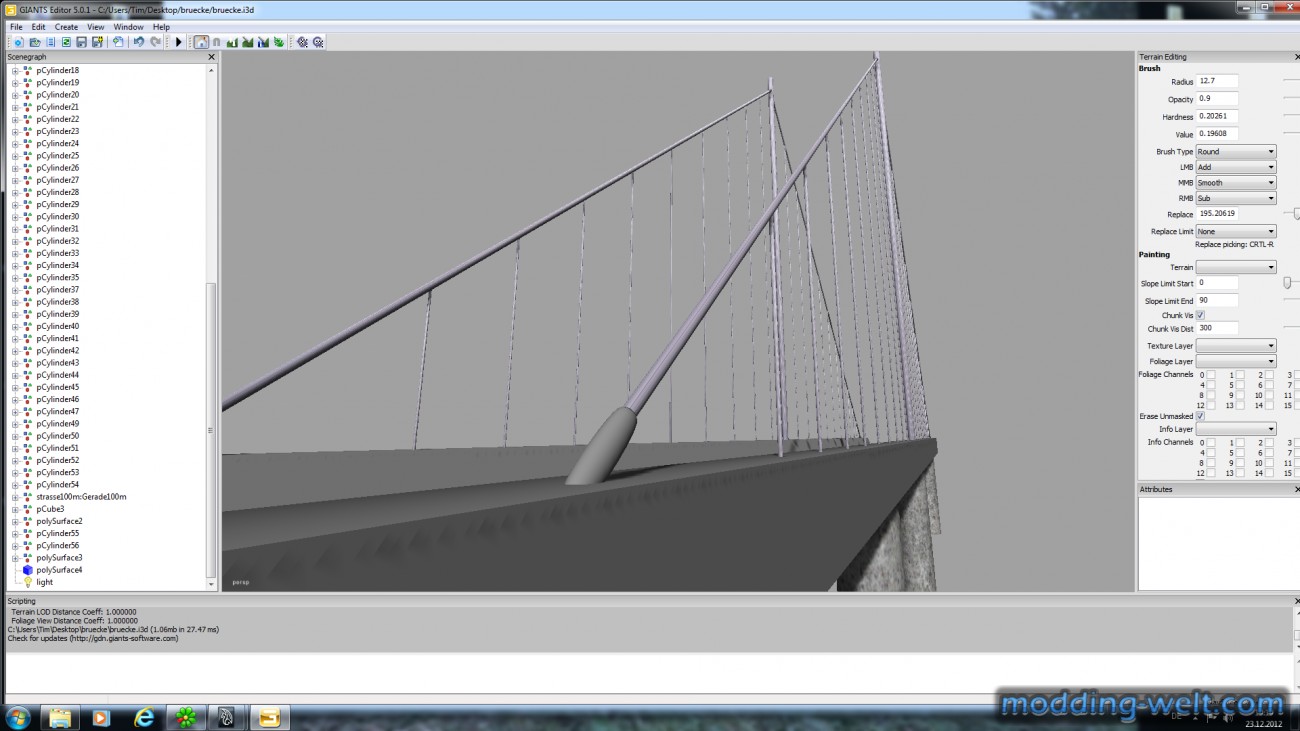Screen dimensions: 1300x731
Task: Open Windows Explorer from the taskbar
Action: 60,717
